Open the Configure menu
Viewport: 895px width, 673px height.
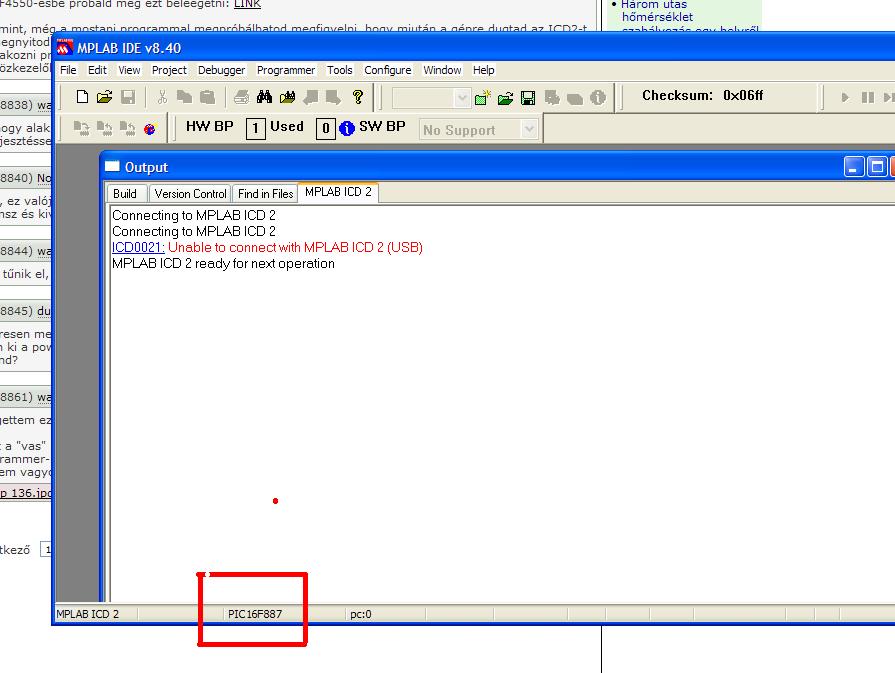388,70
